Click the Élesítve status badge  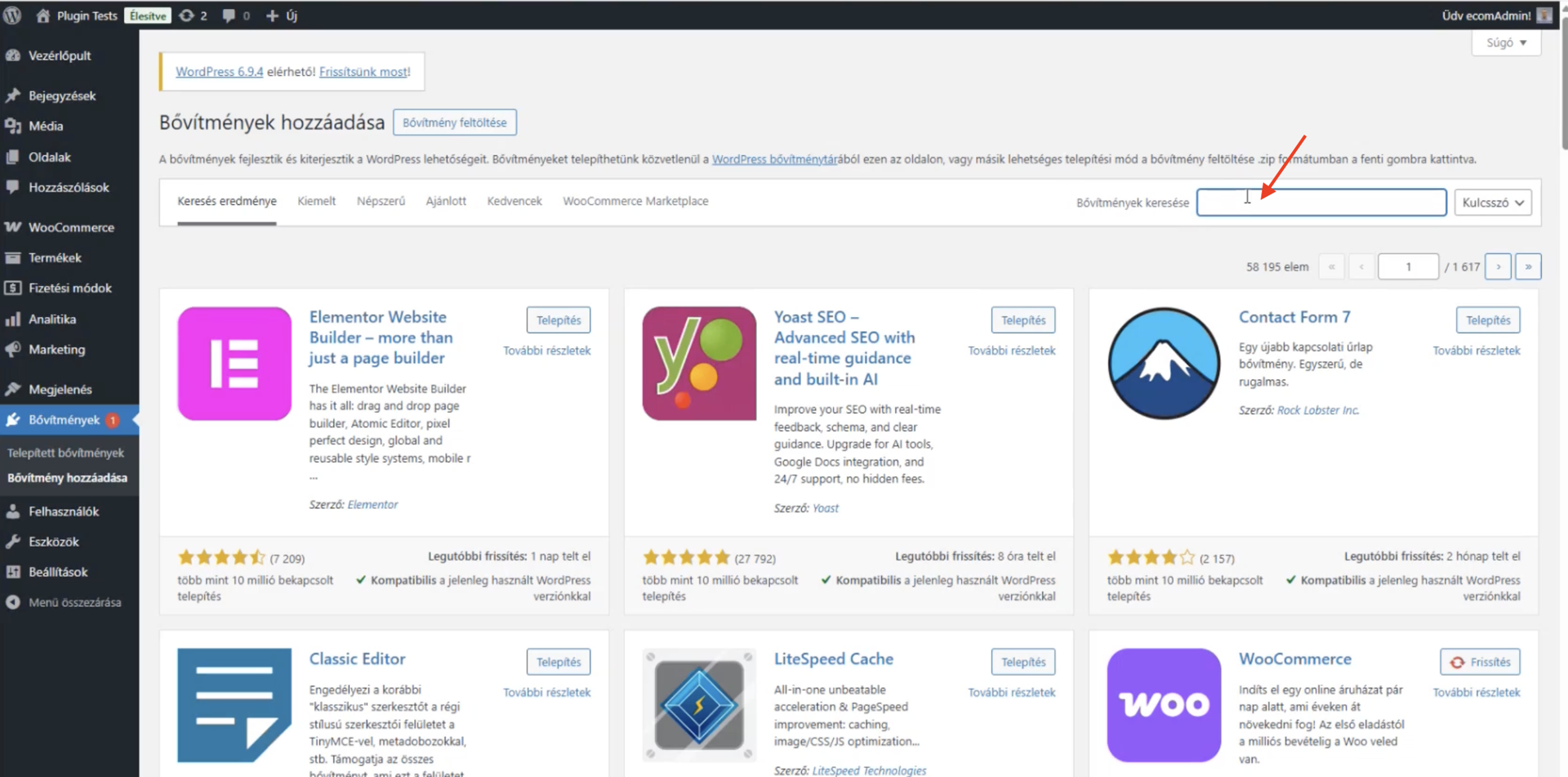click(148, 16)
